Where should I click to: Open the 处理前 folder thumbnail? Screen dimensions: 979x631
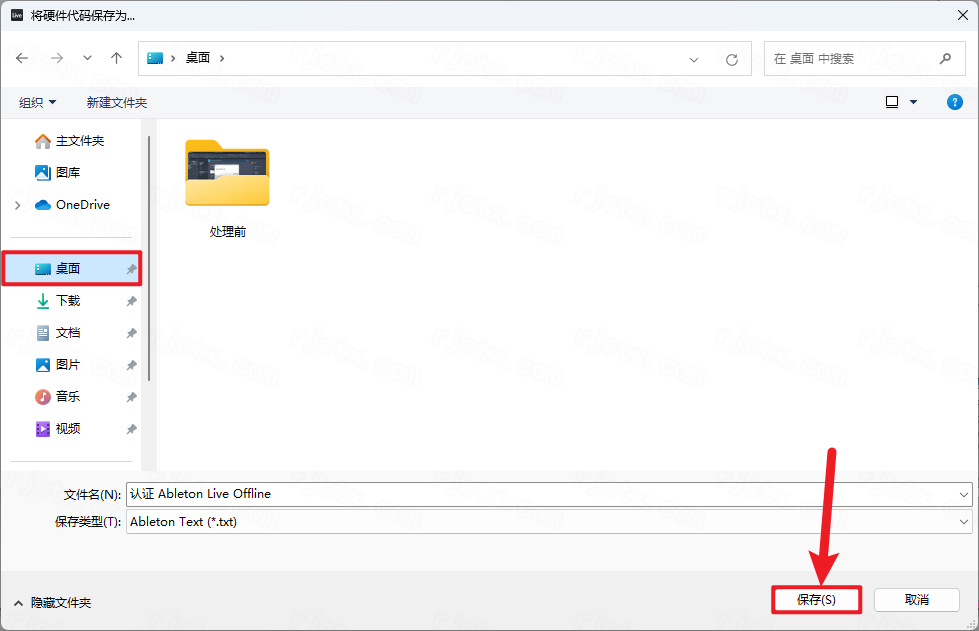coord(227,175)
